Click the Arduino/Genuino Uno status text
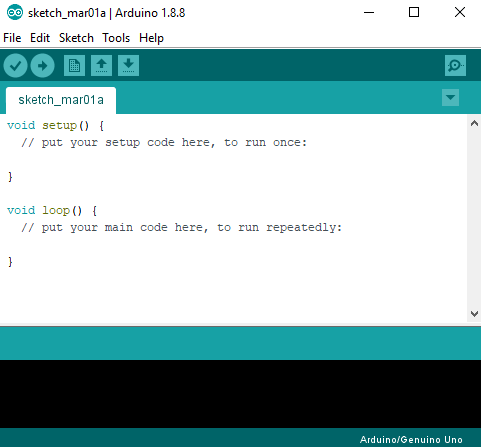 click(x=411, y=440)
